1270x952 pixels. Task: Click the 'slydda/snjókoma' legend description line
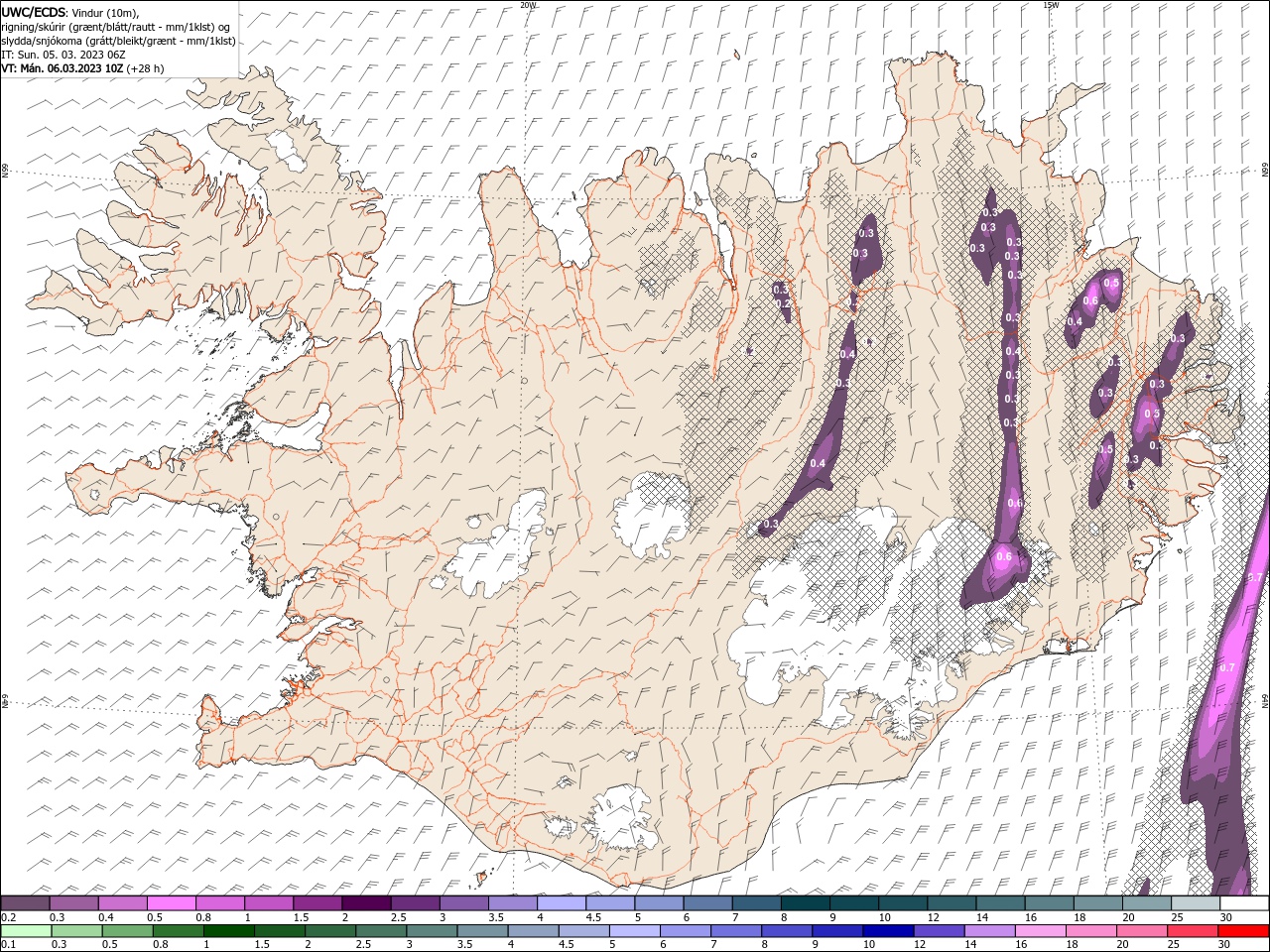point(118,41)
